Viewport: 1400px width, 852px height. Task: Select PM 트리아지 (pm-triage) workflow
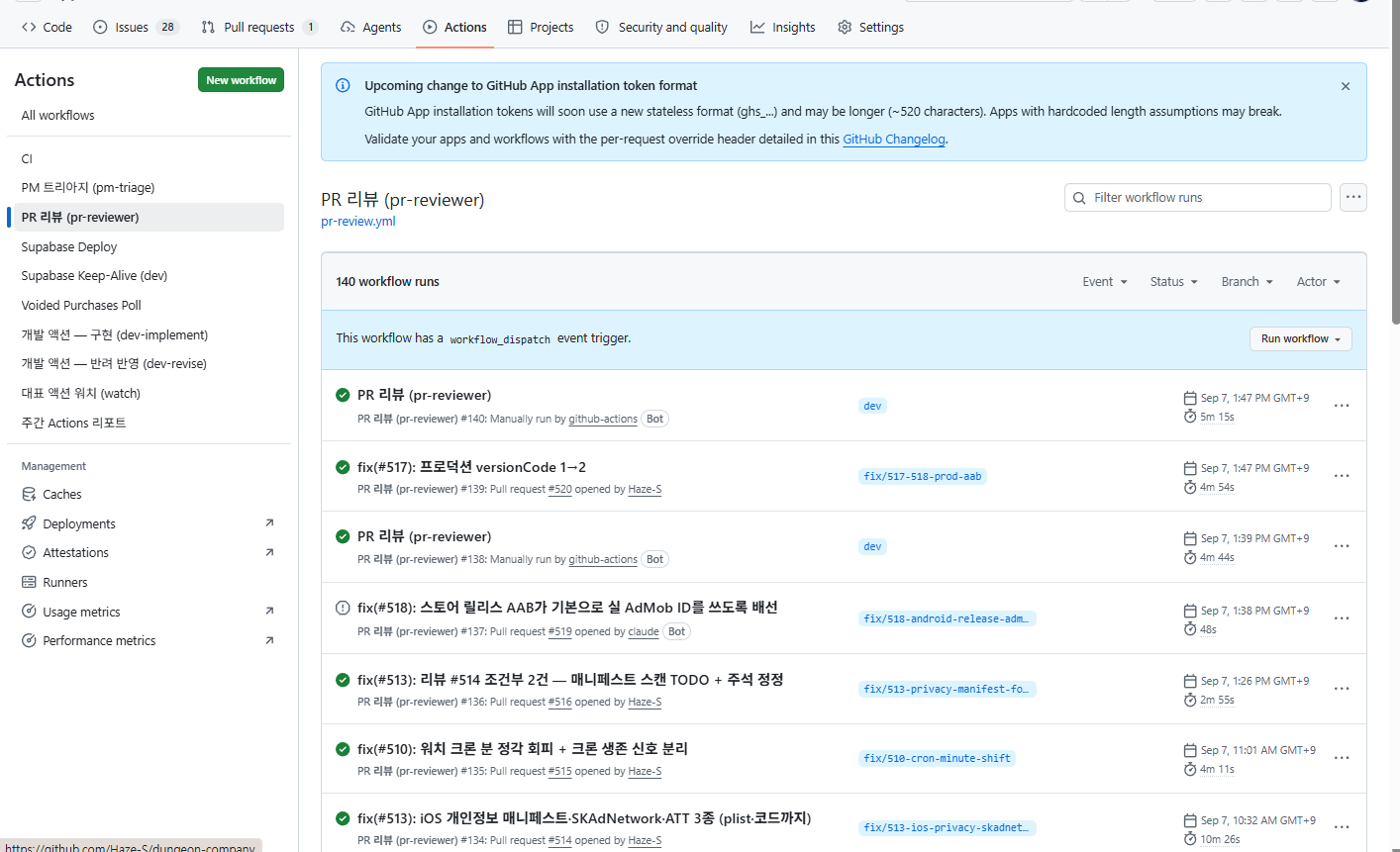click(149, 187)
